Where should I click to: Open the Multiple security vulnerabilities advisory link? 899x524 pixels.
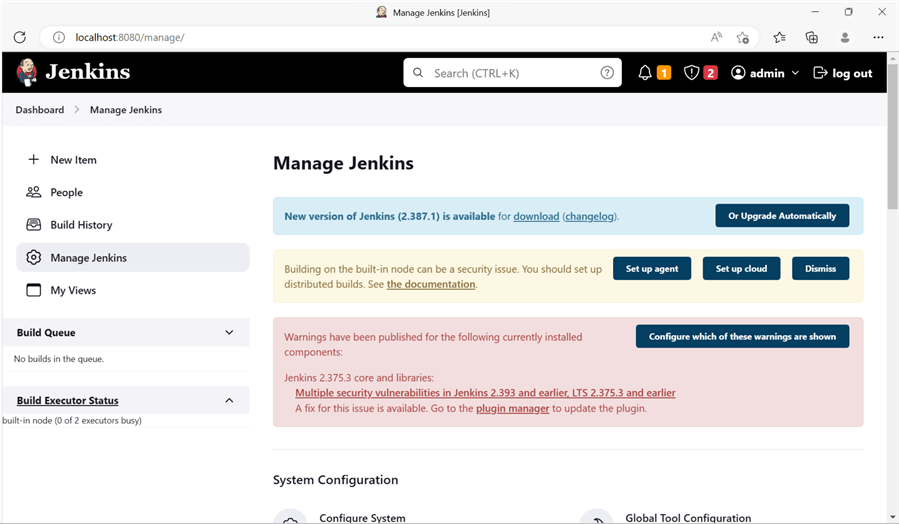[x=485, y=393]
